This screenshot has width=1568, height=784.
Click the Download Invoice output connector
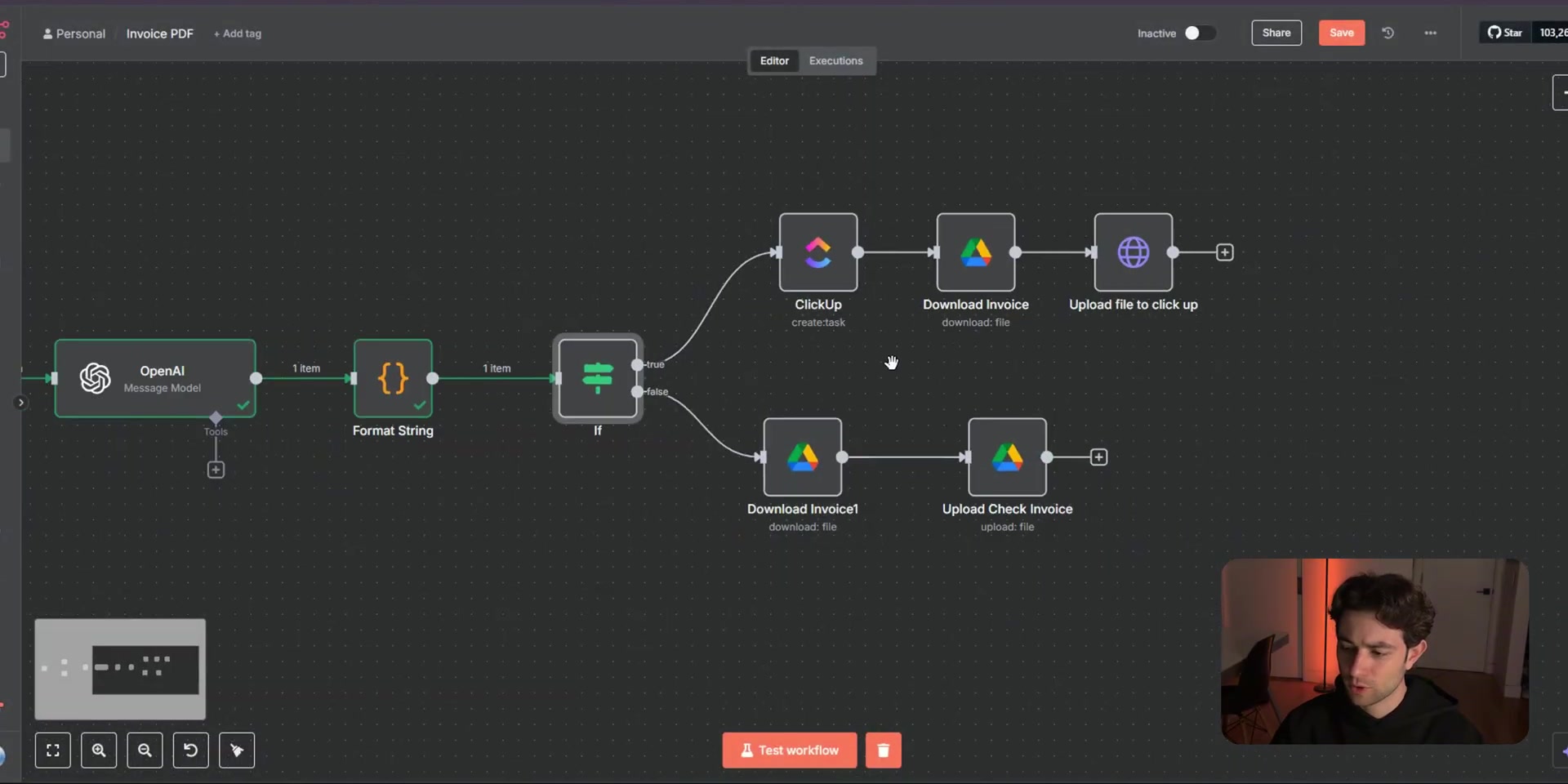coord(1016,252)
